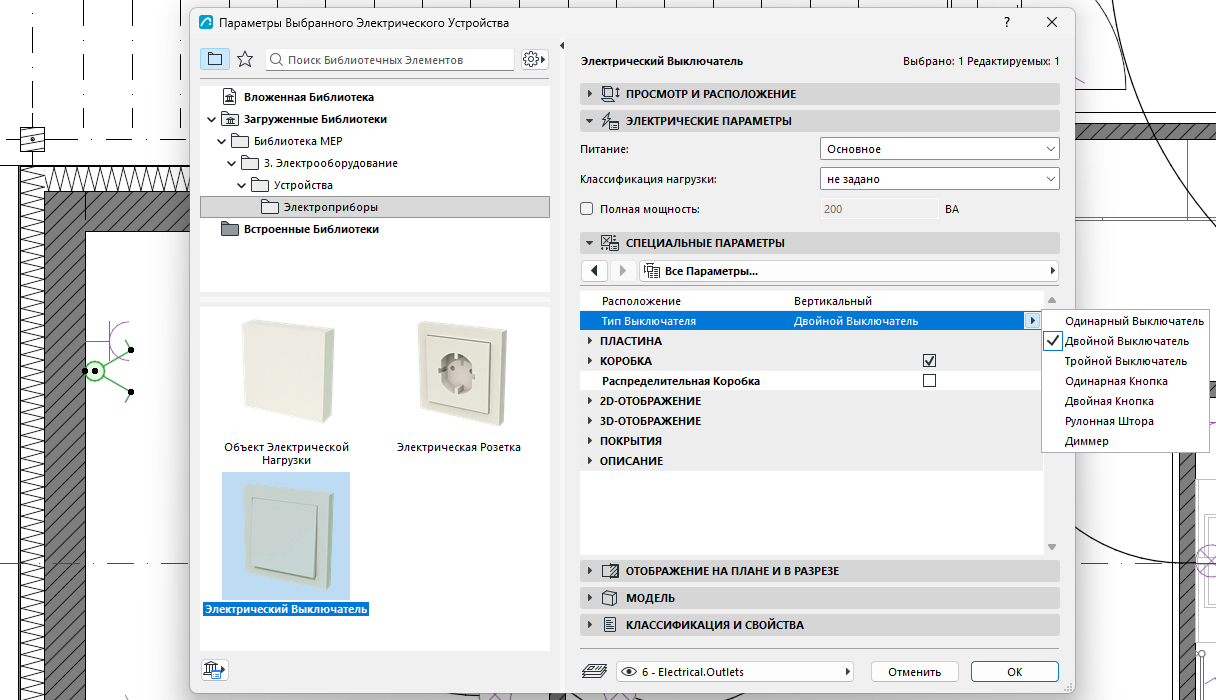This screenshot has height=700, width=1216.
Task: Select Объект Электрической Нагрузки thumbnail
Action: point(286,393)
